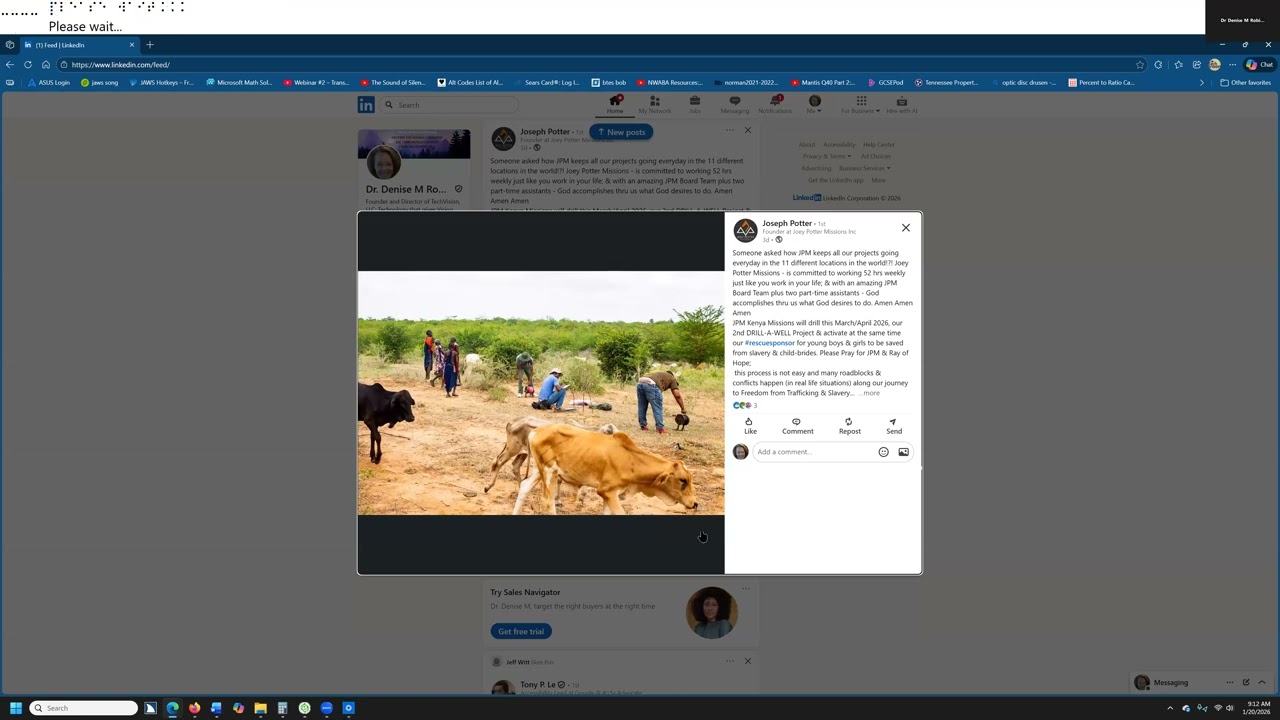Screen dimensions: 1280x720
Task: Add a photo to the comment
Action: (x=903, y=452)
